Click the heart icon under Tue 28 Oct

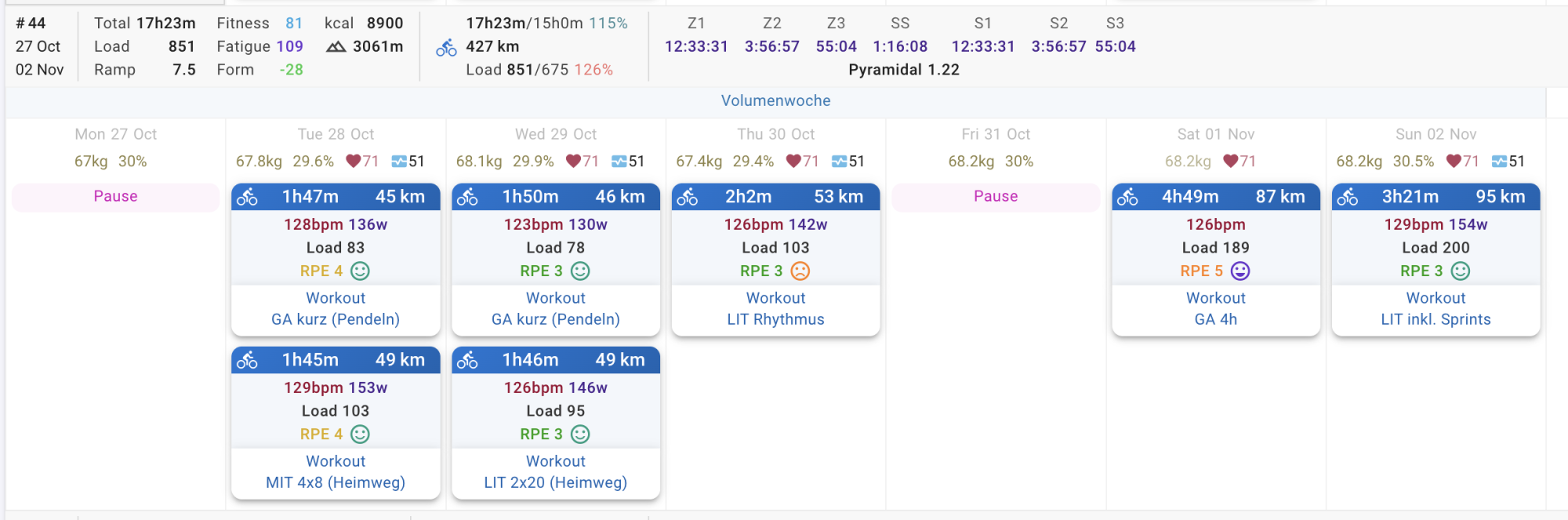pos(354,162)
